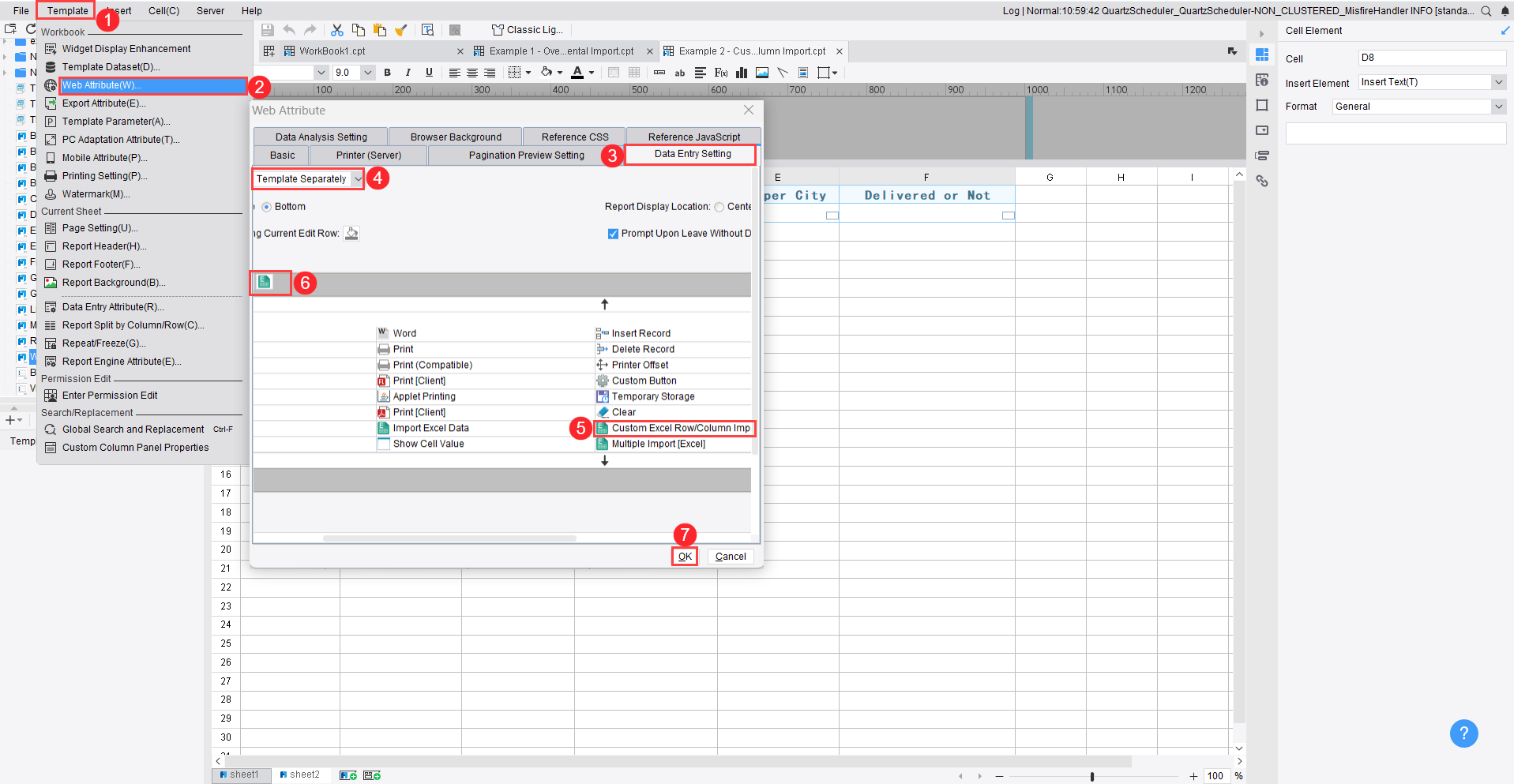Insert formula via the F(x) icon
Viewport: 1514px width, 784px height.
click(x=721, y=73)
